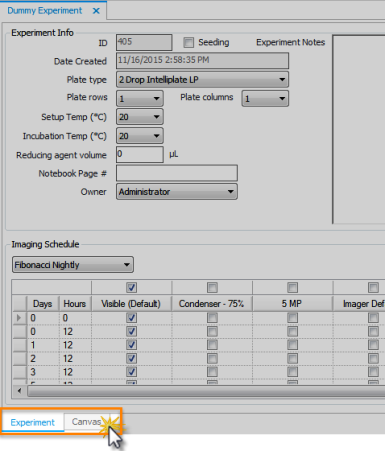This screenshot has width=385, height=451.
Task: Enable the Seeding checkbox
Action: (x=188, y=42)
